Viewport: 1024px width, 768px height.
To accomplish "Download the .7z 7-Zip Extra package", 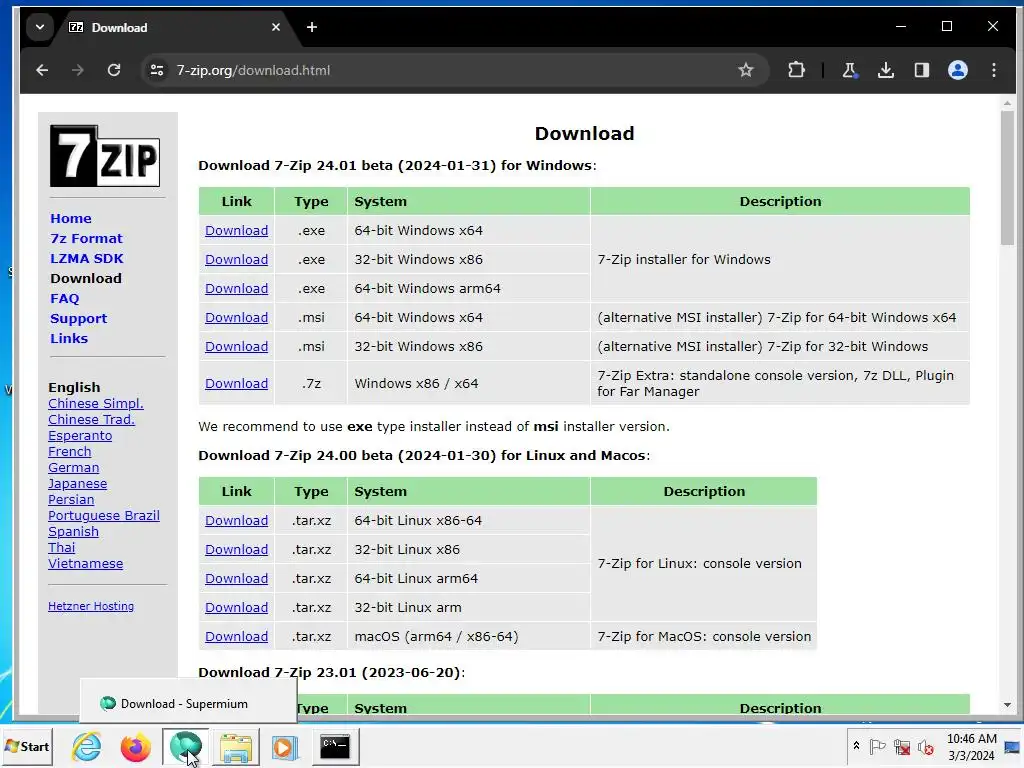I will tap(236, 383).
